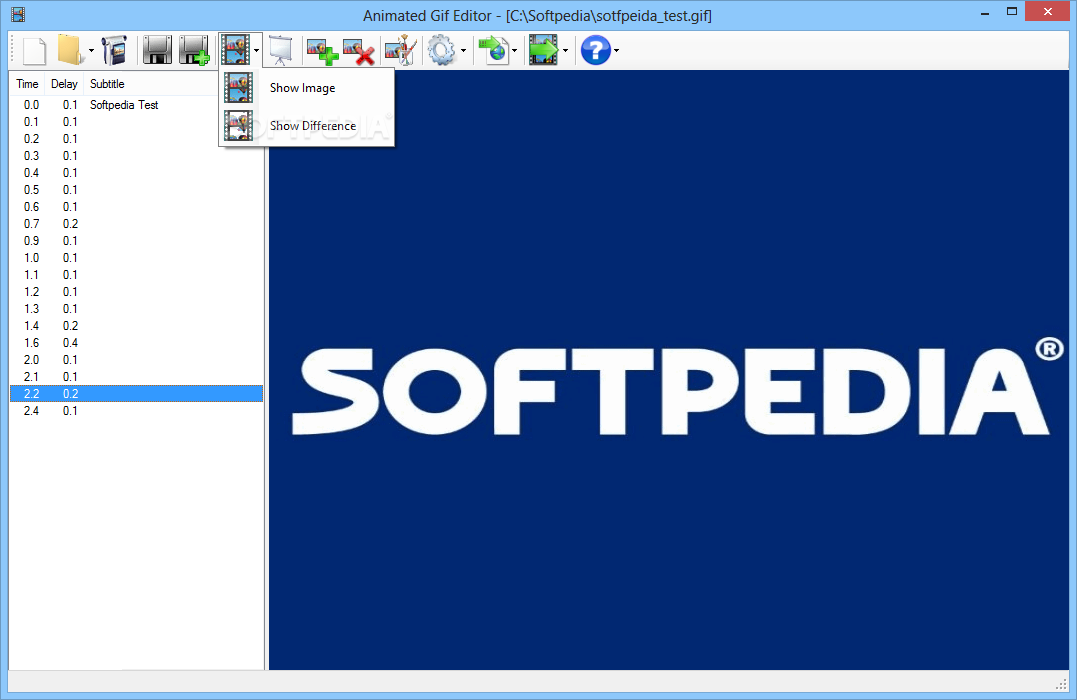Click the Time column header
The image size is (1077, 700).
click(27, 84)
